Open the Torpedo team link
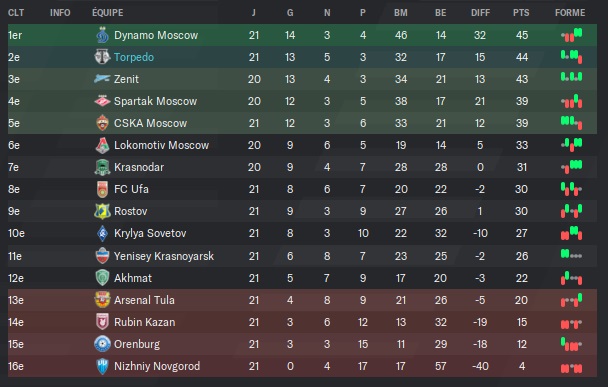The image size is (608, 387). 134,57
